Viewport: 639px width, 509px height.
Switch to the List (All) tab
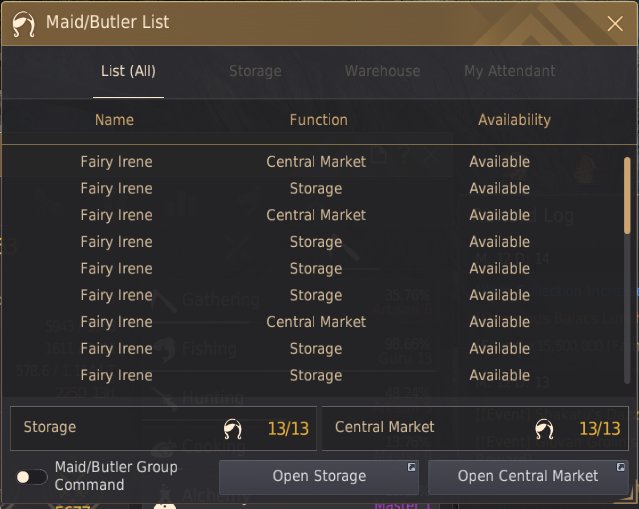128,71
